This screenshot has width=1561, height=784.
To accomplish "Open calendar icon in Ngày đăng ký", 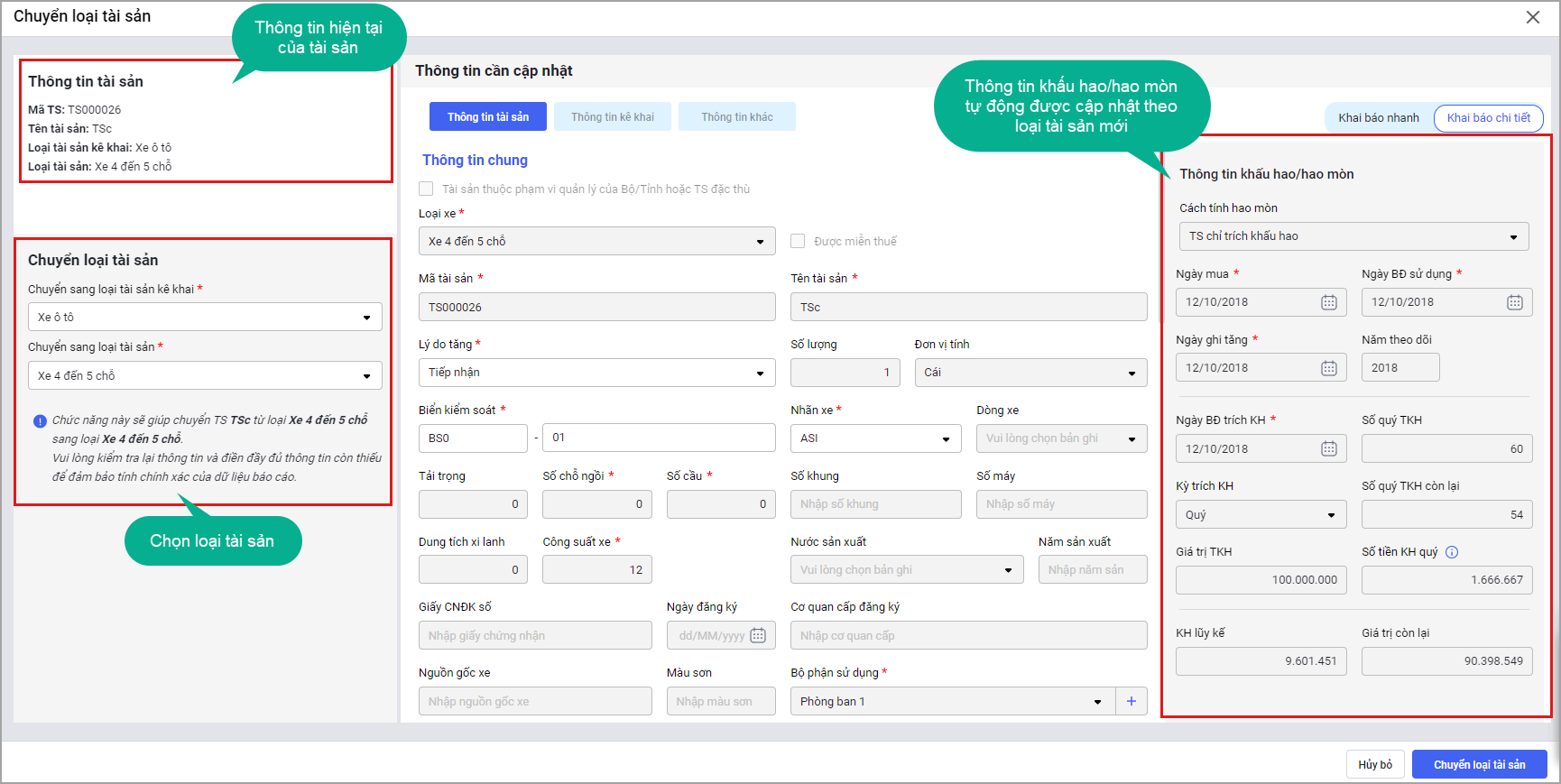I will [x=758, y=636].
